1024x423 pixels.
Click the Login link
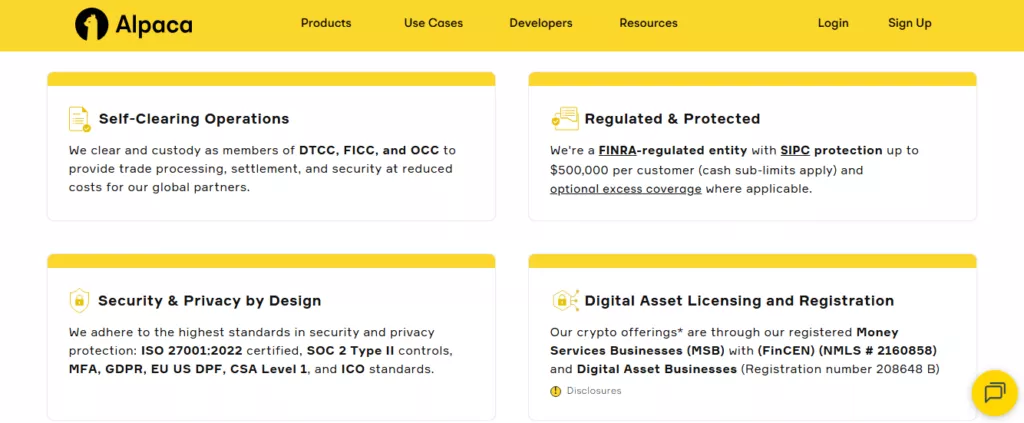833,23
